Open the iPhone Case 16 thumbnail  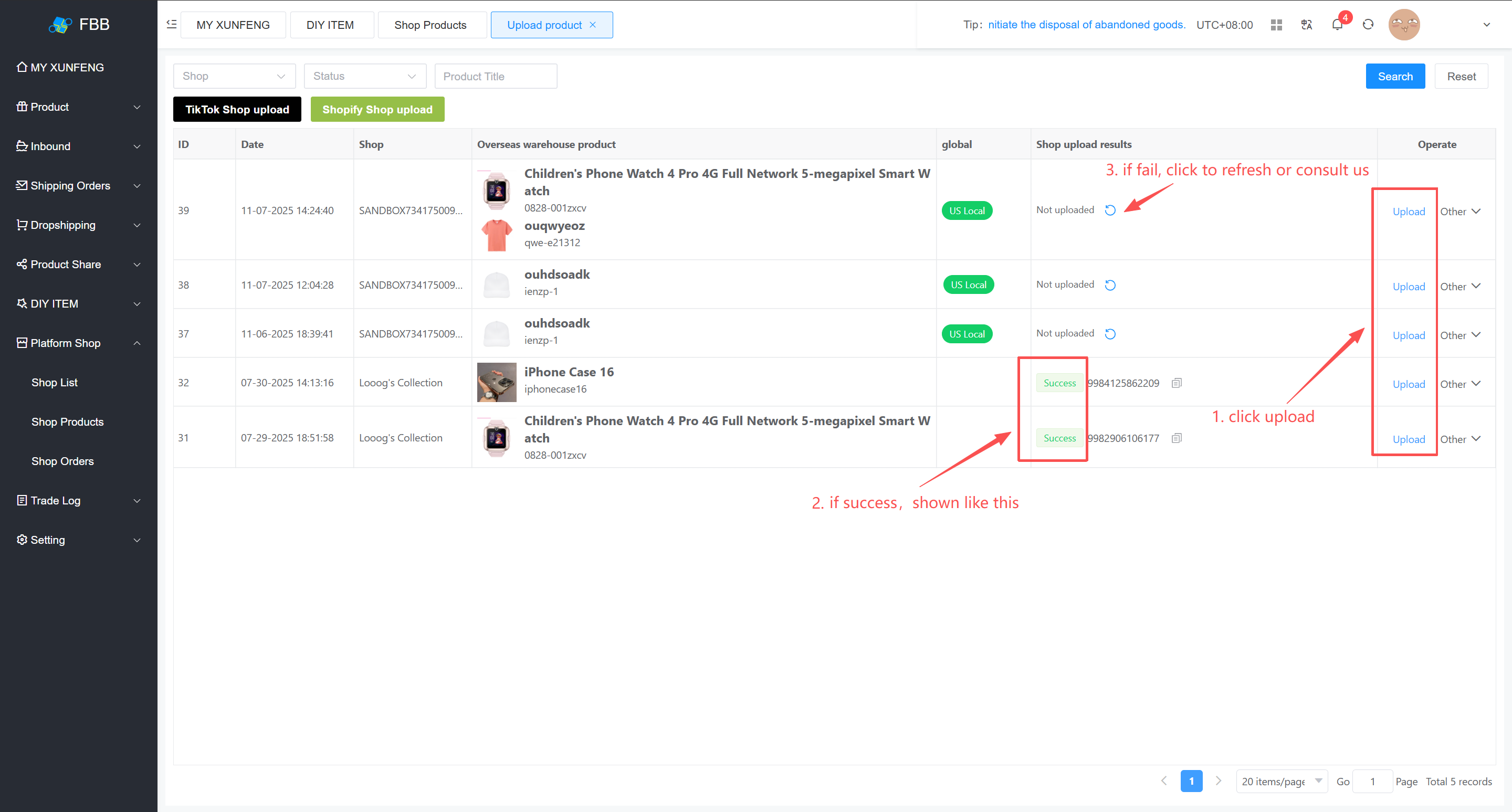click(497, 382)
